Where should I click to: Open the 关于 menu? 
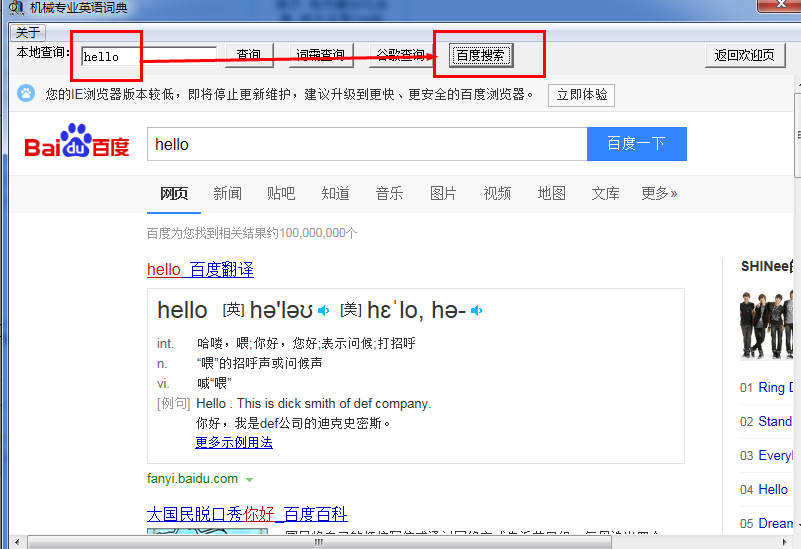(28, 33)
